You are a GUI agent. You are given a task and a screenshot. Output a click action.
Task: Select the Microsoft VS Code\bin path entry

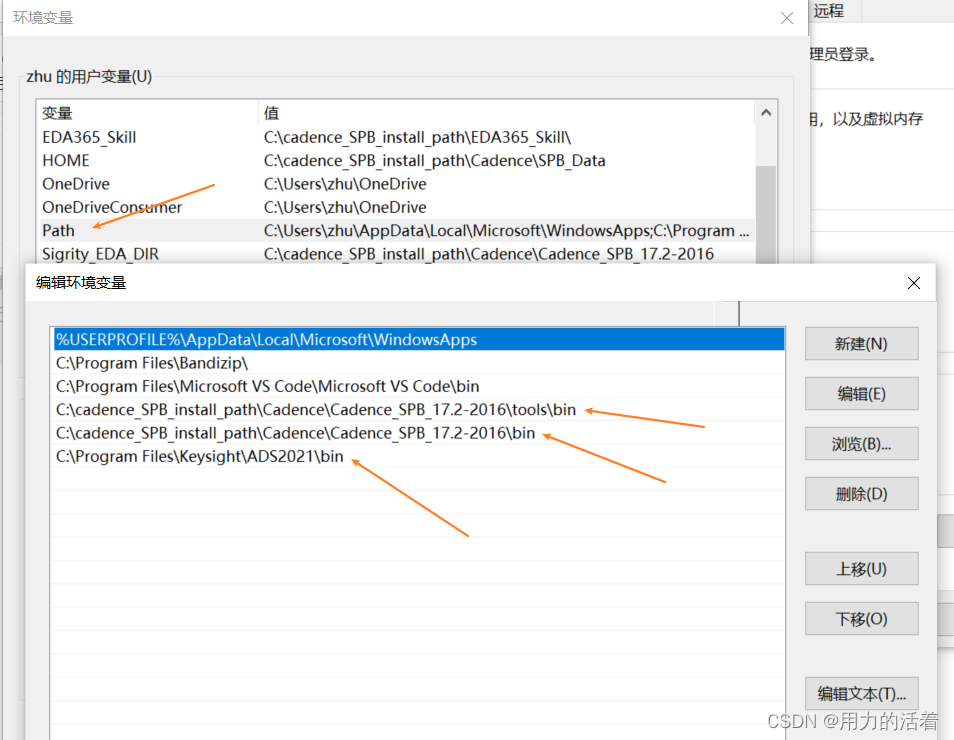[x=419, y=386]
